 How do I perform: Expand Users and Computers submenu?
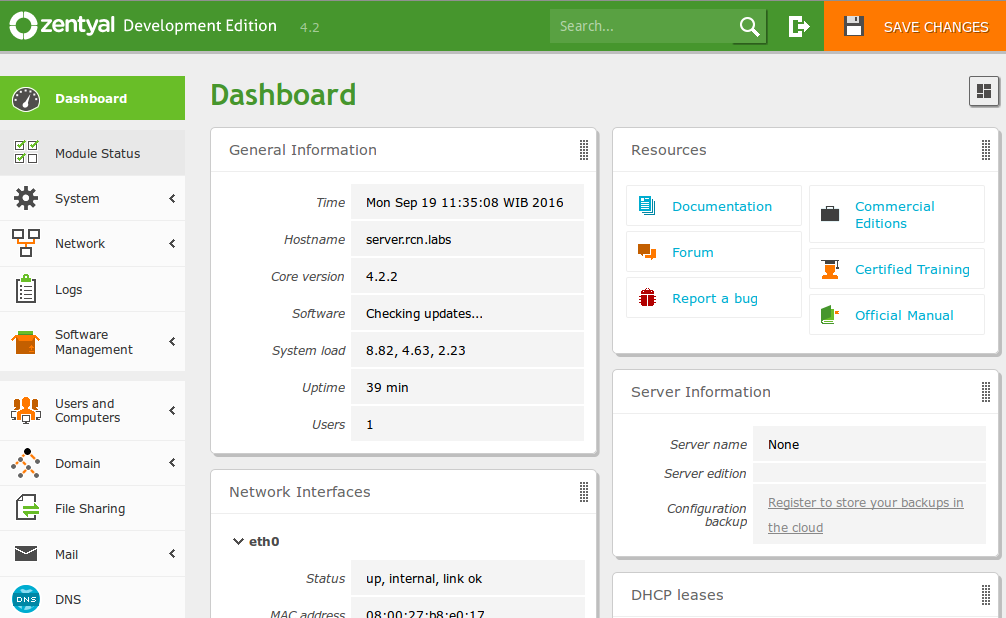(172, 410)
